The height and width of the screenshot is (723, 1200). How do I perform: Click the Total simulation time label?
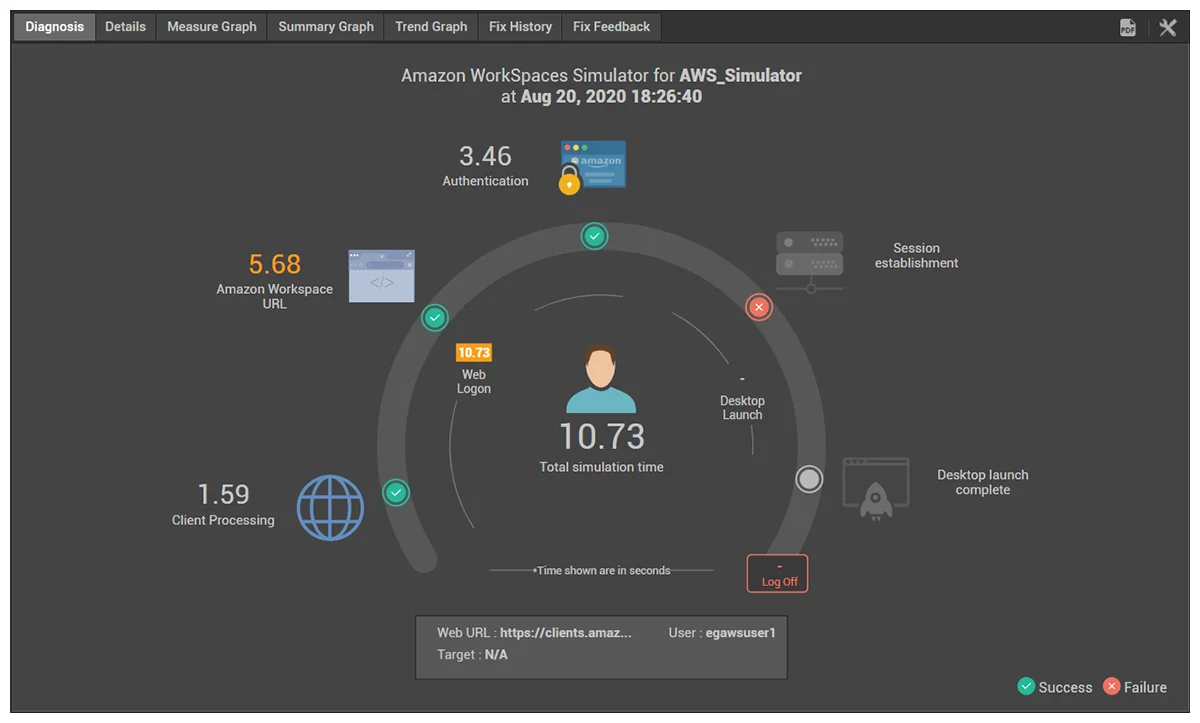tap(601, 467)
